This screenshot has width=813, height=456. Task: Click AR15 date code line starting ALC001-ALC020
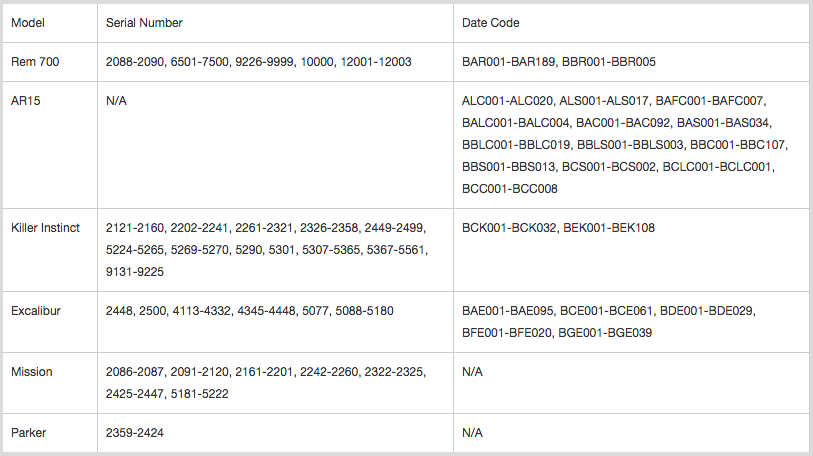pyautogui.click(x=614, y=101)
